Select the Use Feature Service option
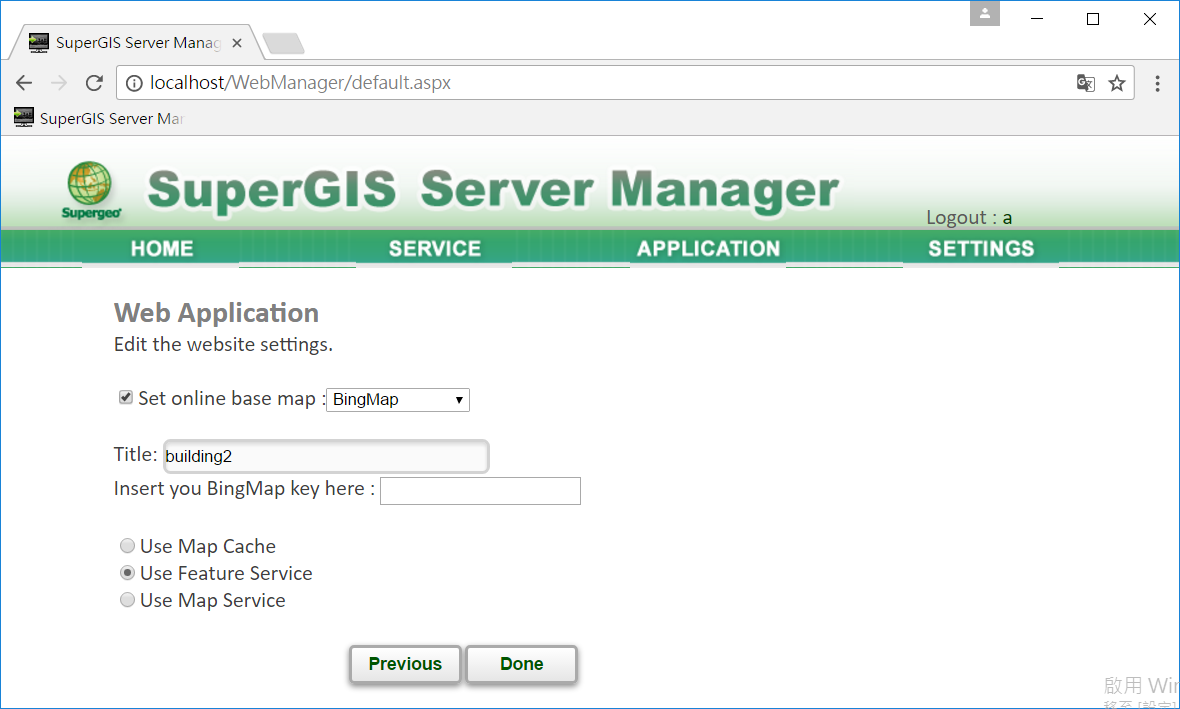The image size is (1180, 709). [x=127, y=573]
